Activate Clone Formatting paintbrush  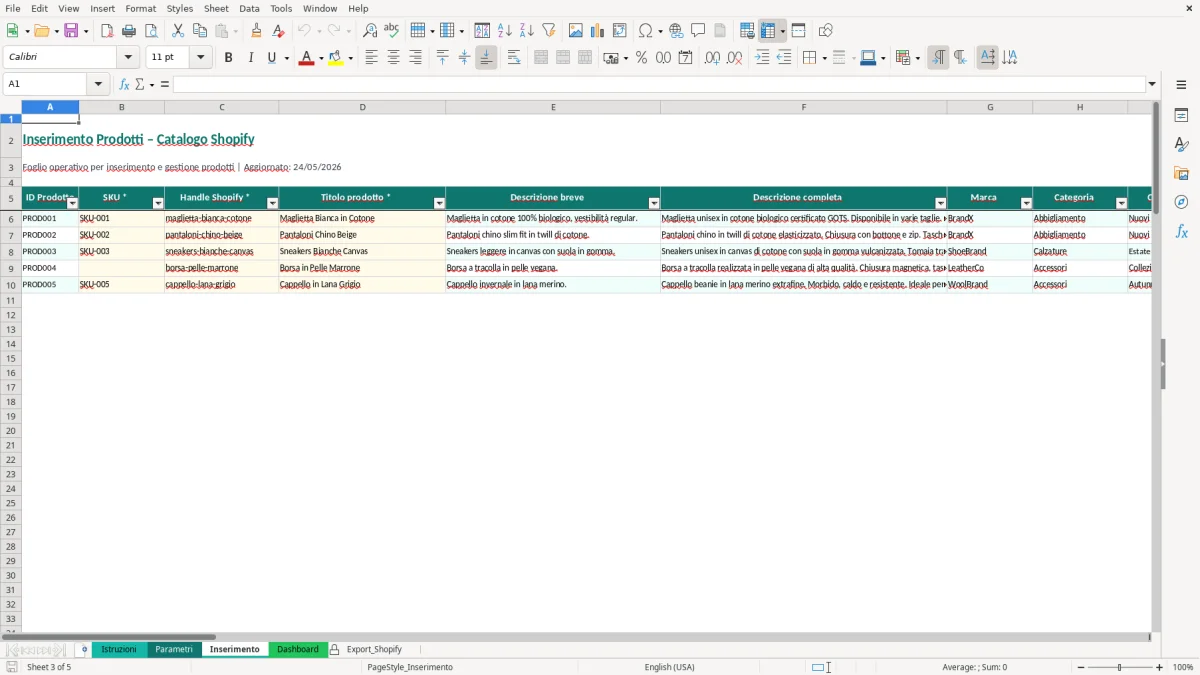[257, 31]
